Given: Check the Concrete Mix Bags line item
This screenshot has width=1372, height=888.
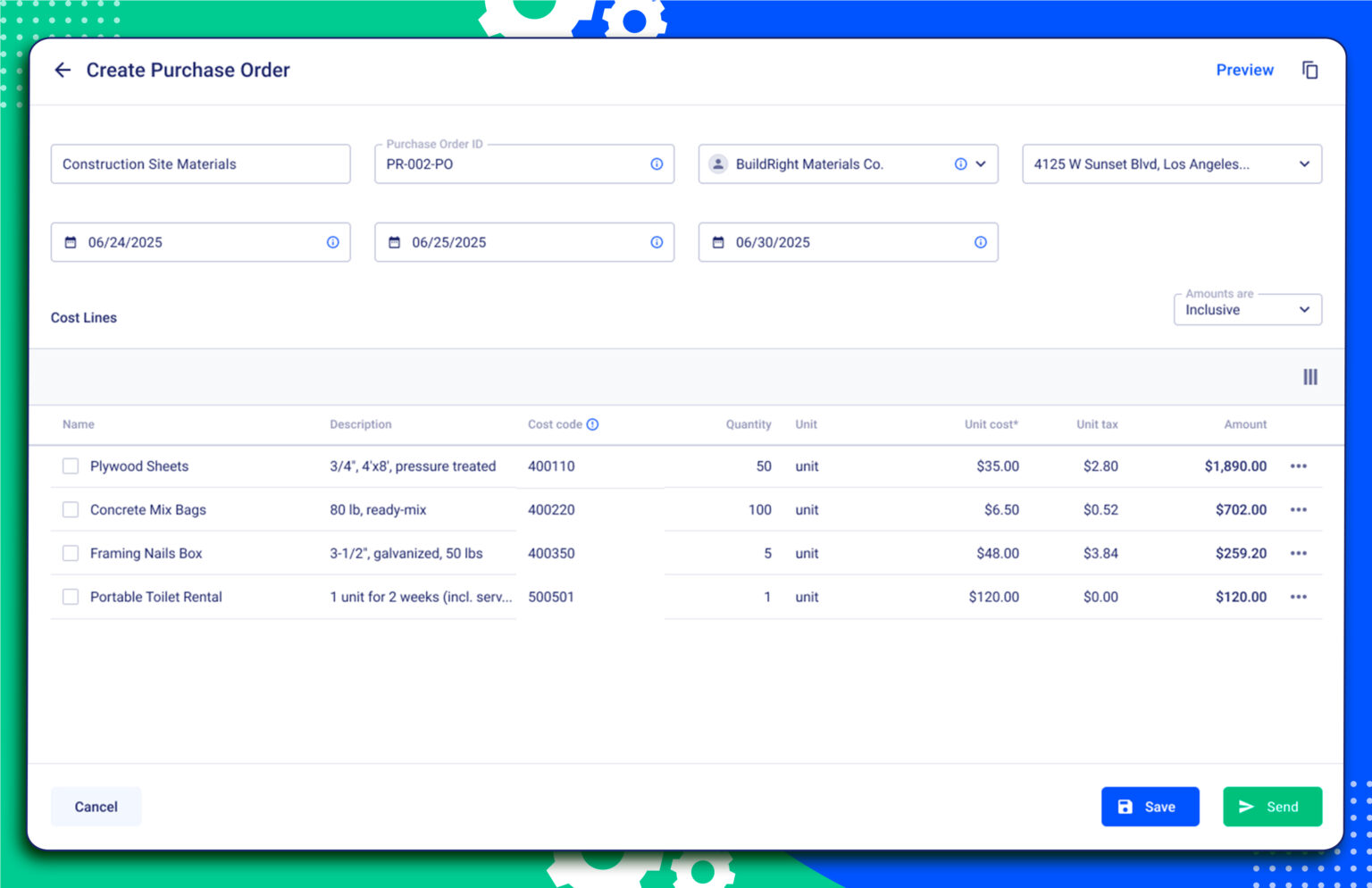Looking at the screenshot, I should [70, 509].
